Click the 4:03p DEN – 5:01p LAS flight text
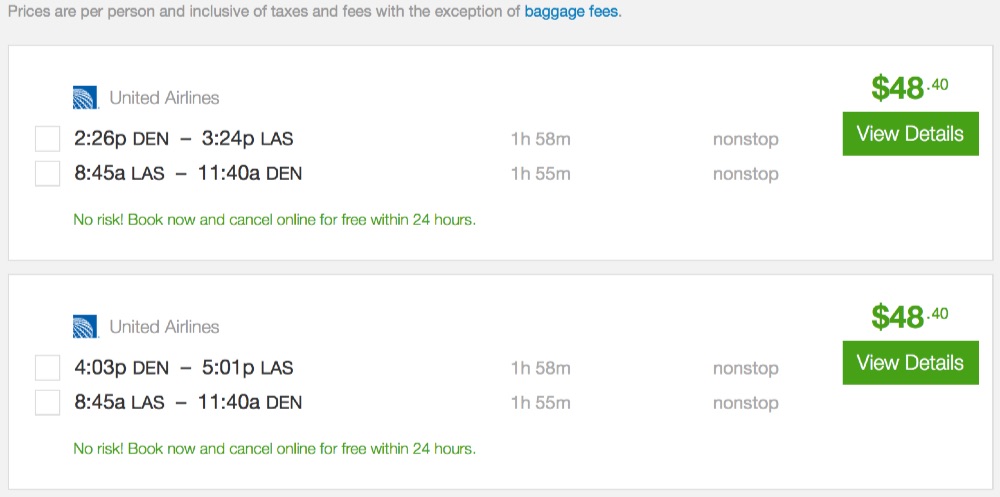 (x=184, y=368)
